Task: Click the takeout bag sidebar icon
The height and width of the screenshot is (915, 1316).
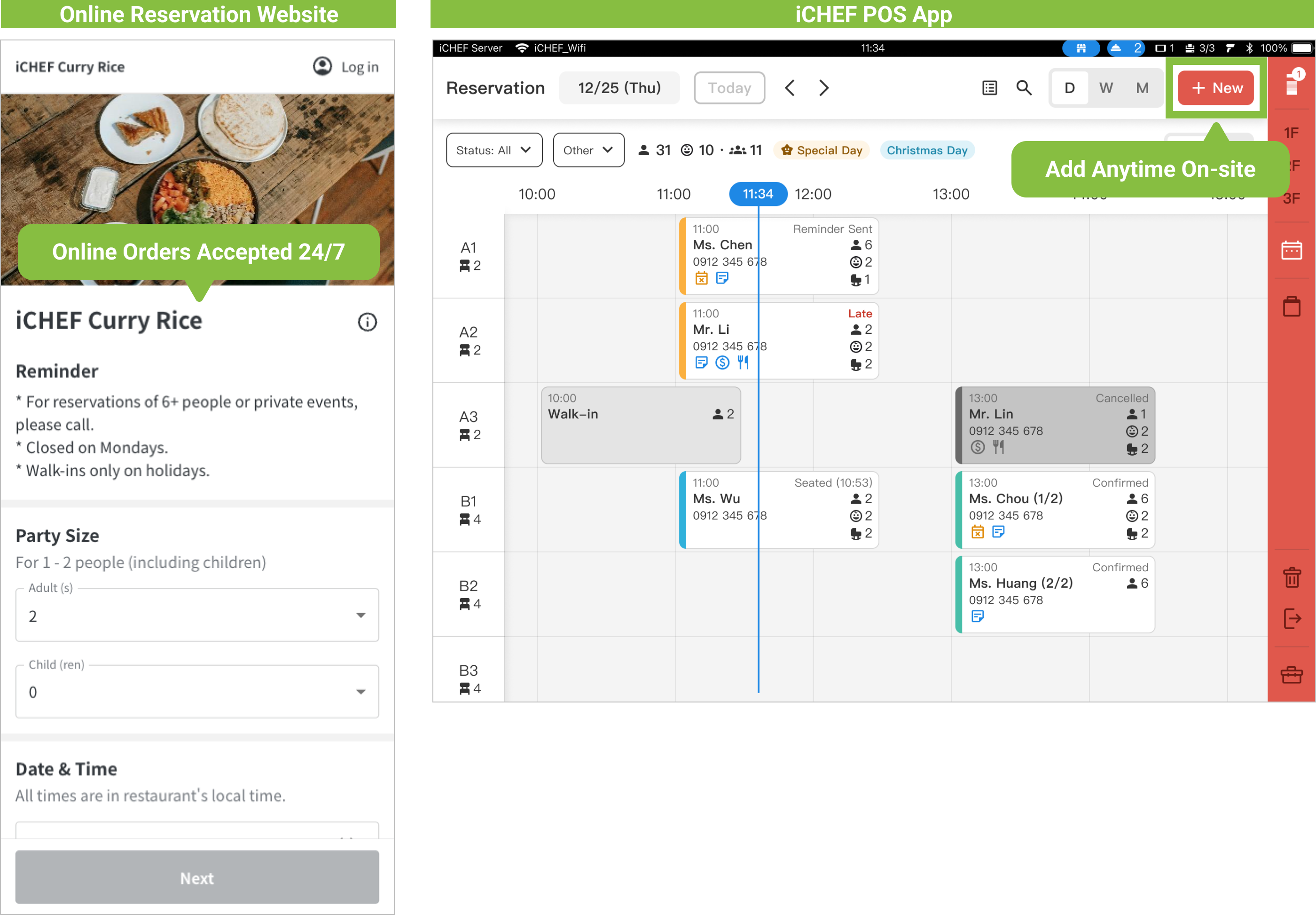Action: click(x=1292, y=306)
